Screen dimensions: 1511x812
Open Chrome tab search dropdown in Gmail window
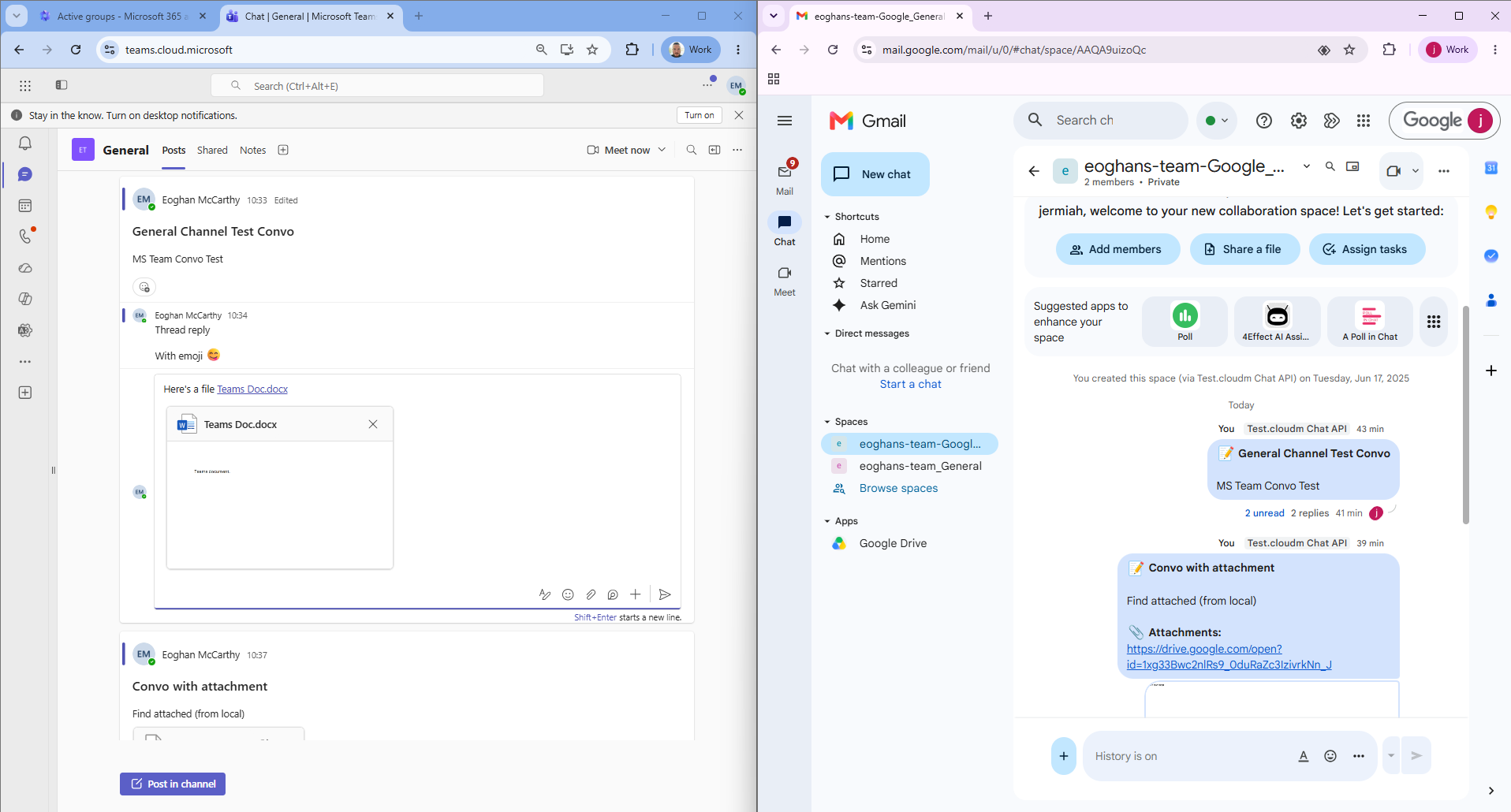[774, 16]
